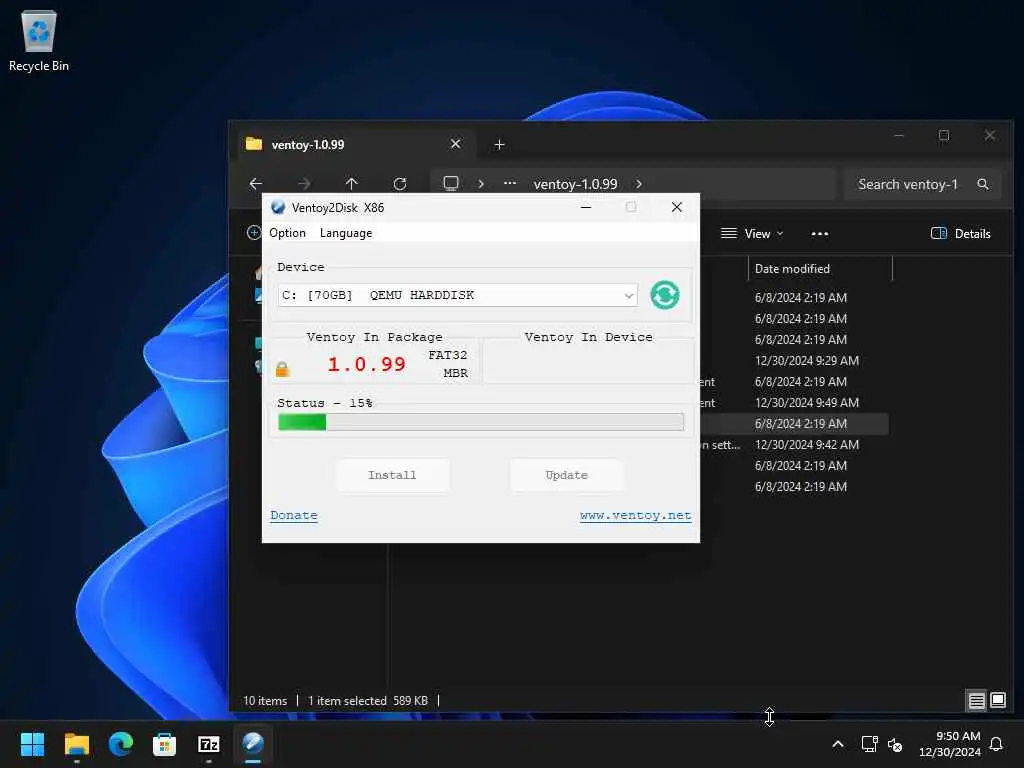Viewport: 1024px width, 768px height.
Task: Open the Option menu in Ventoy2Disk
Action: tap(287, 233)
